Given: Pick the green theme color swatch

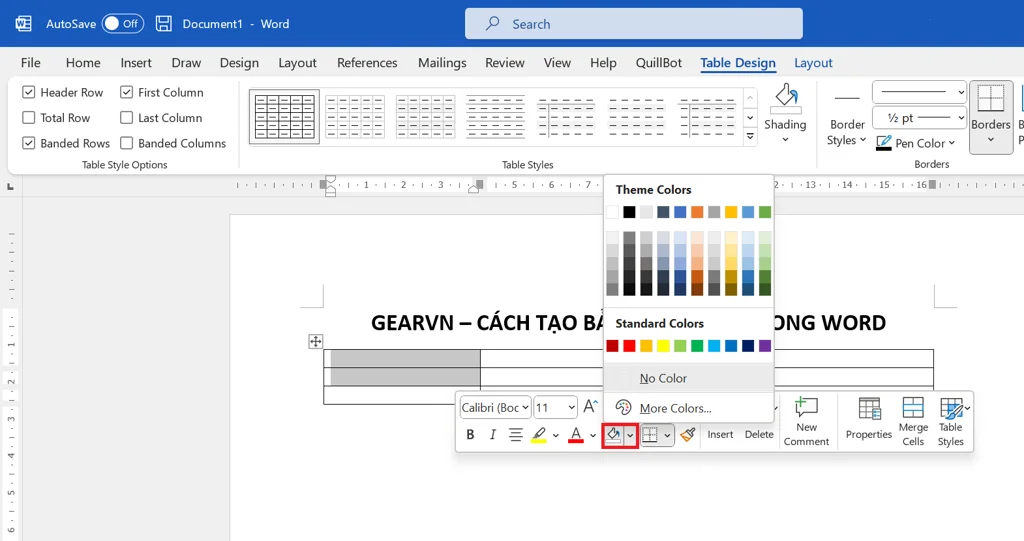Looking at the screenshot, I should tap(765, 212).
